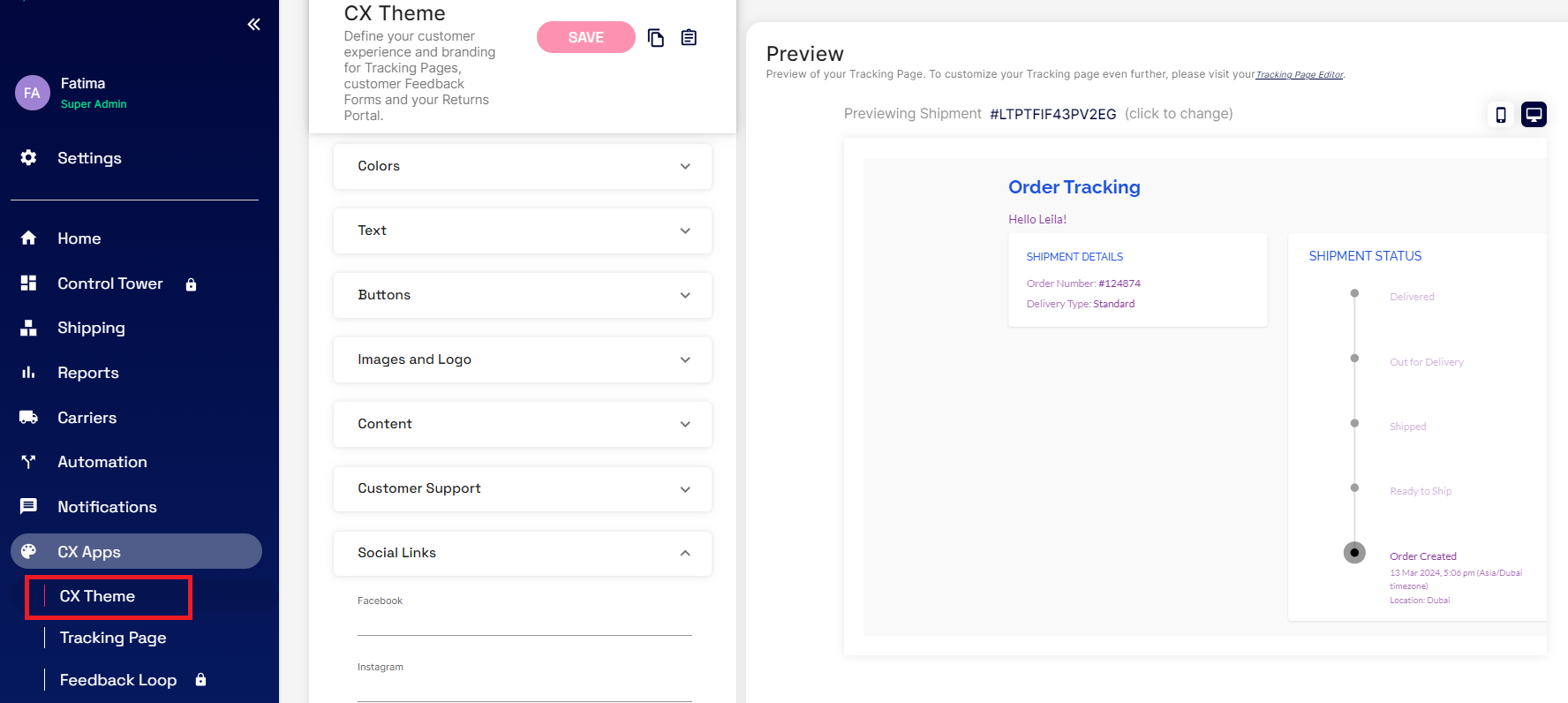The height and width of the screenshot is (703, 1568).
Task: Click the paste clipboard icon
Action: 689,37
